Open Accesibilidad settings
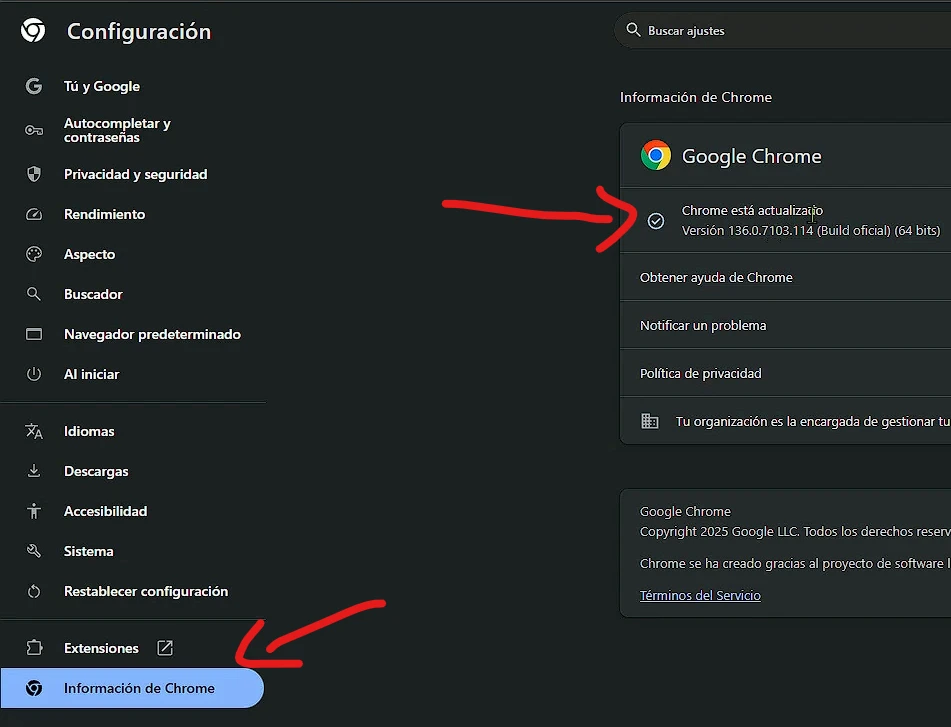Image resolution: width=951 pixels, height=727 pixels. tap(106, 511)
